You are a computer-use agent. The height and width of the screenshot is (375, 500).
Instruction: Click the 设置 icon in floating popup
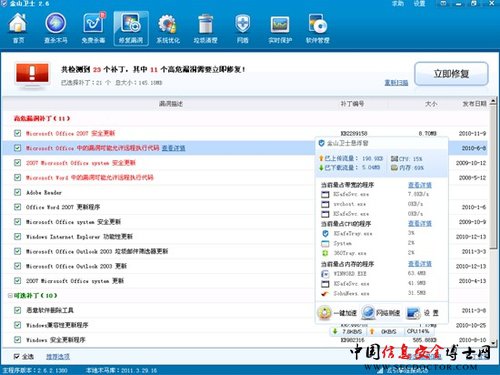point(413,313)
